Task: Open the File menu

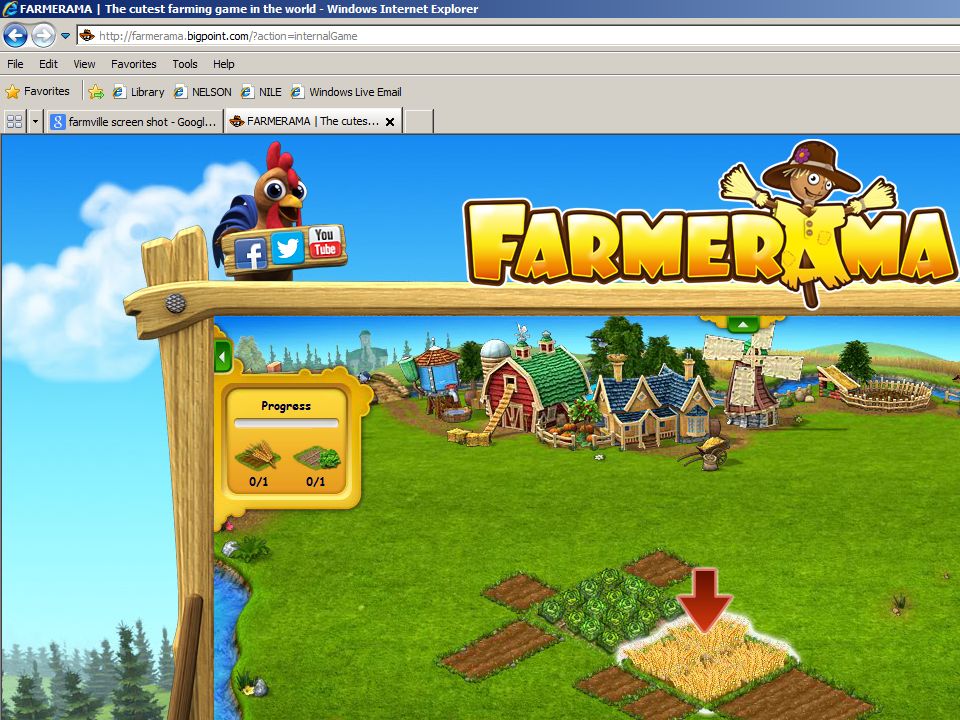Action: [15, 64]
